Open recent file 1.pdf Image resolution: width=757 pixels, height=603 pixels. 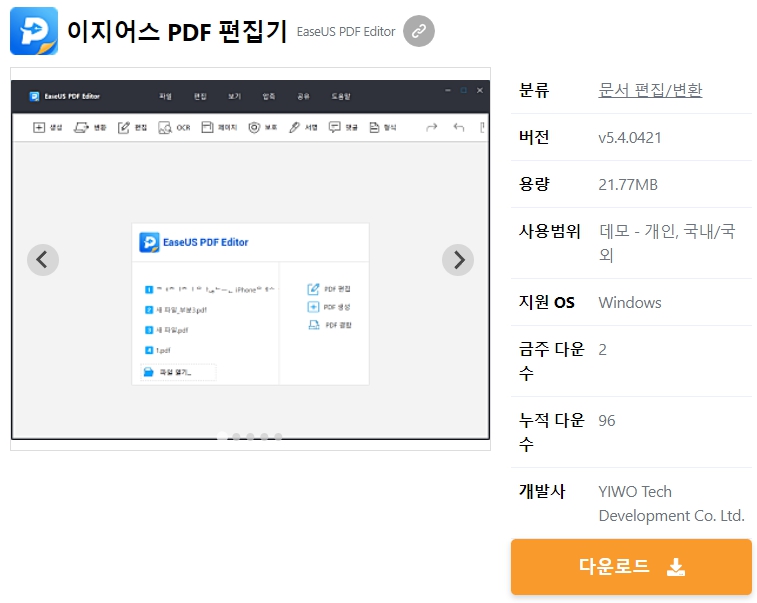[158, 351]
